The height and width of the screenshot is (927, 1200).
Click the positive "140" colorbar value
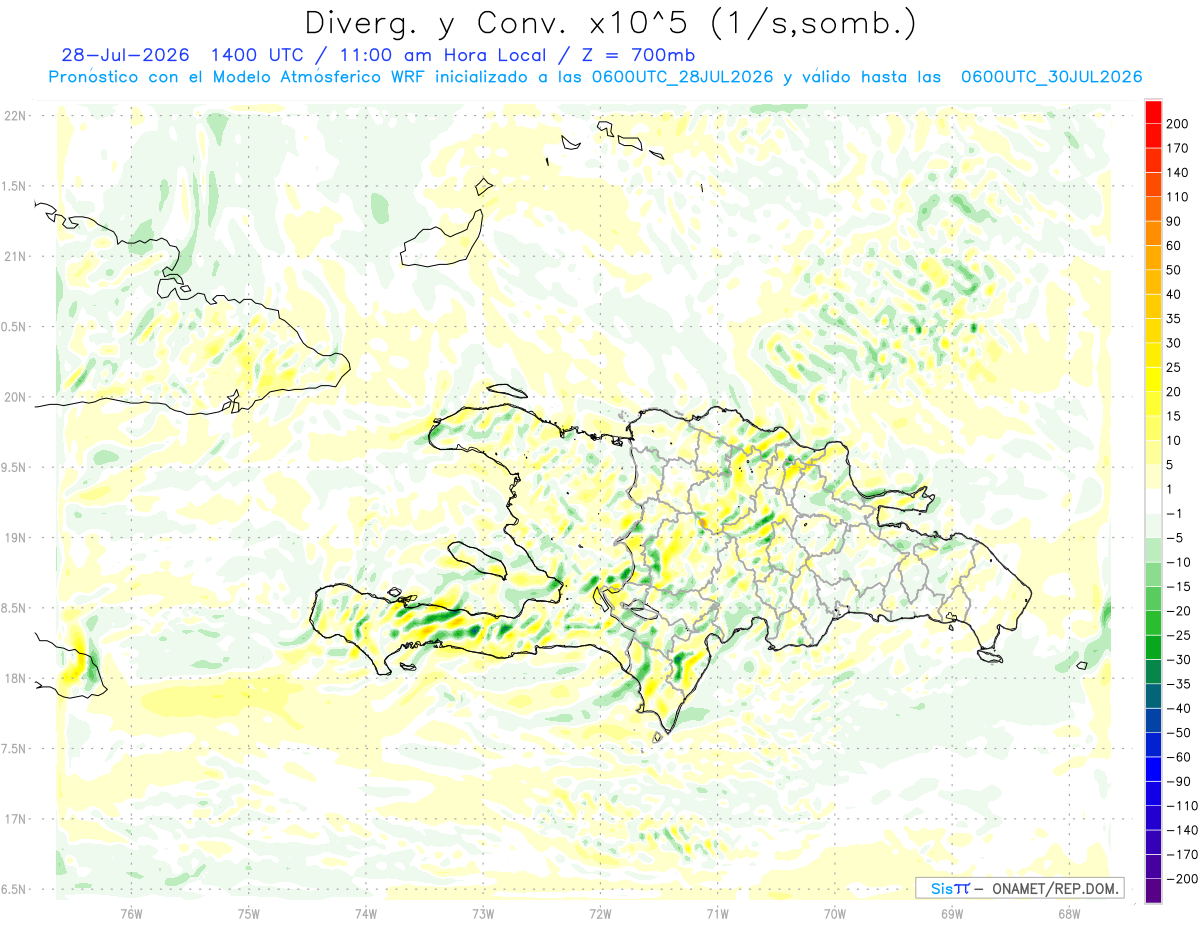click(1178, 172)
